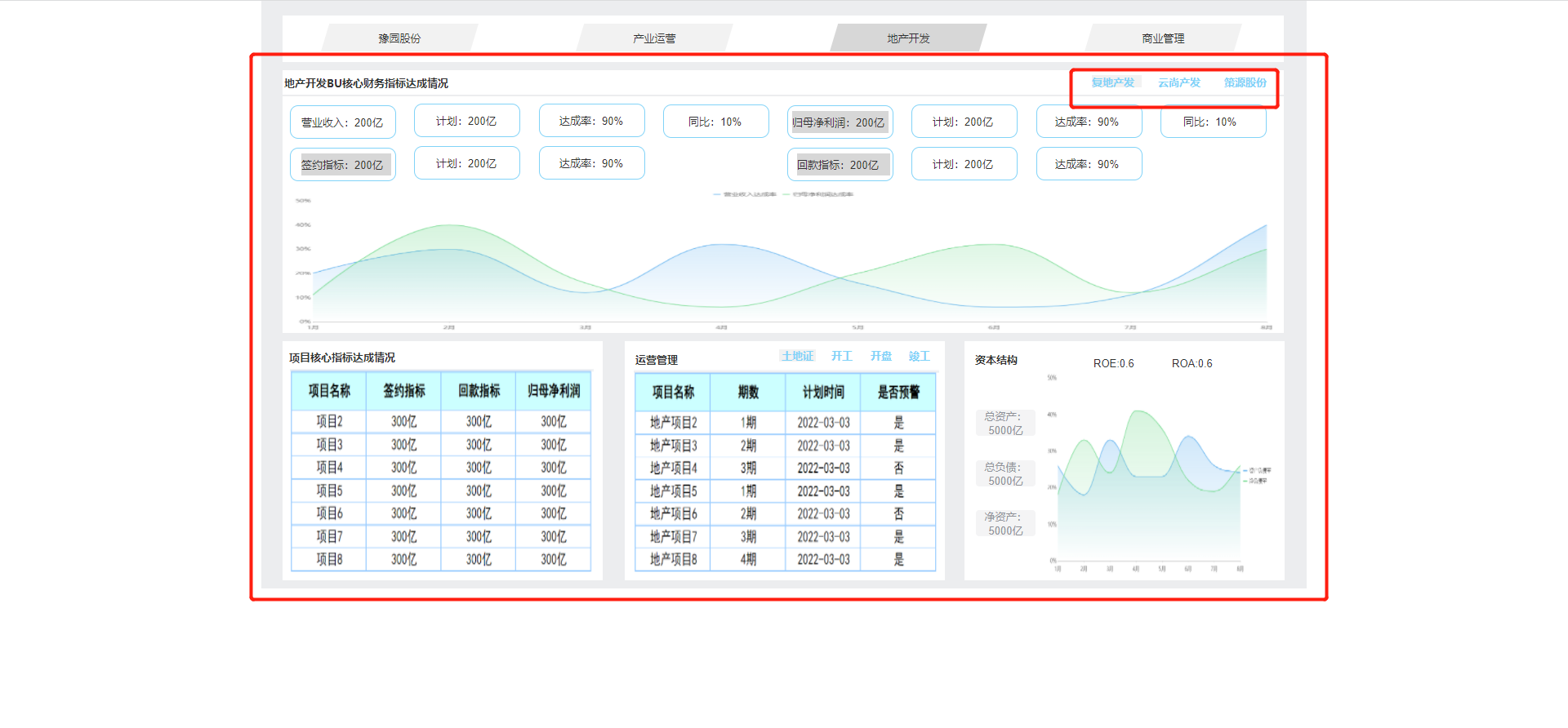Open the 产业运营 tab
Viewport: 1568px width, 728px height.
(654, 38)
